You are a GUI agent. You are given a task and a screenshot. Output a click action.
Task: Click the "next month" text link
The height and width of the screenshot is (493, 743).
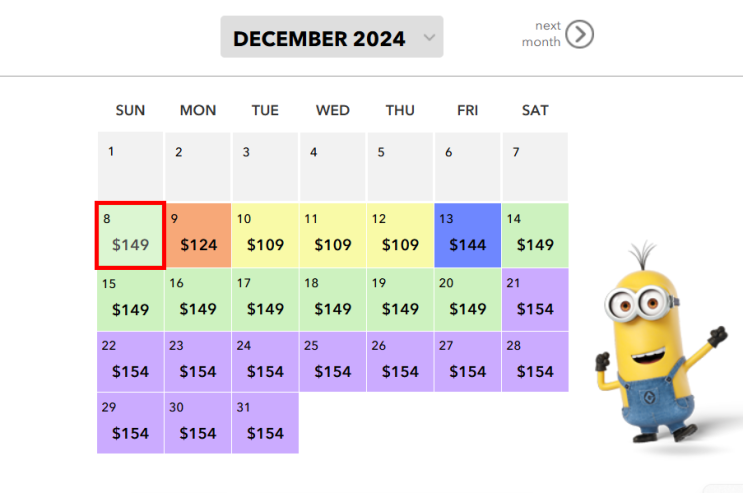[543, 35]
